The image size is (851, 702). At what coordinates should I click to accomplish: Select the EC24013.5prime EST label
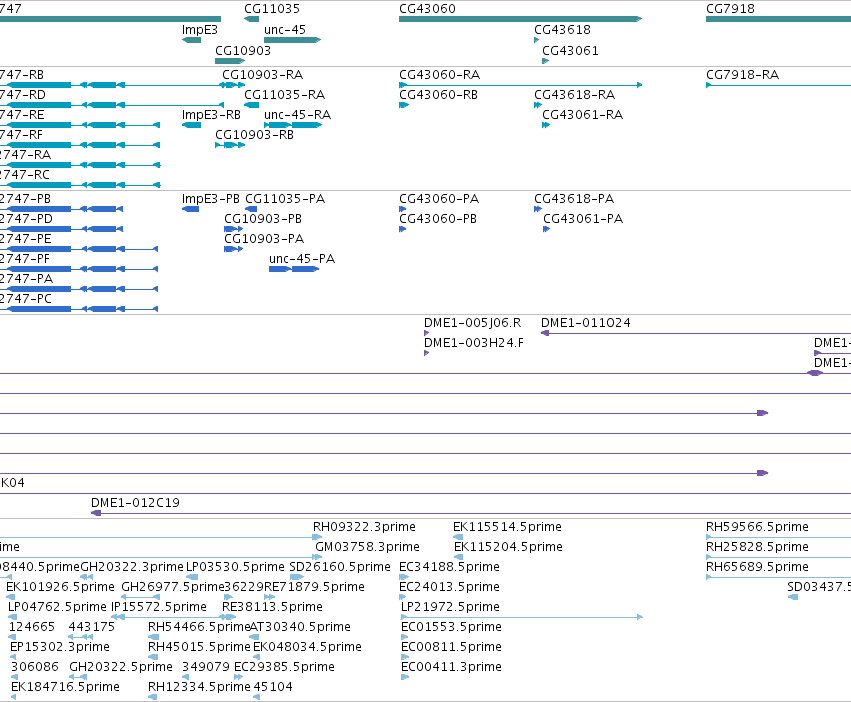tap(449, 587)
